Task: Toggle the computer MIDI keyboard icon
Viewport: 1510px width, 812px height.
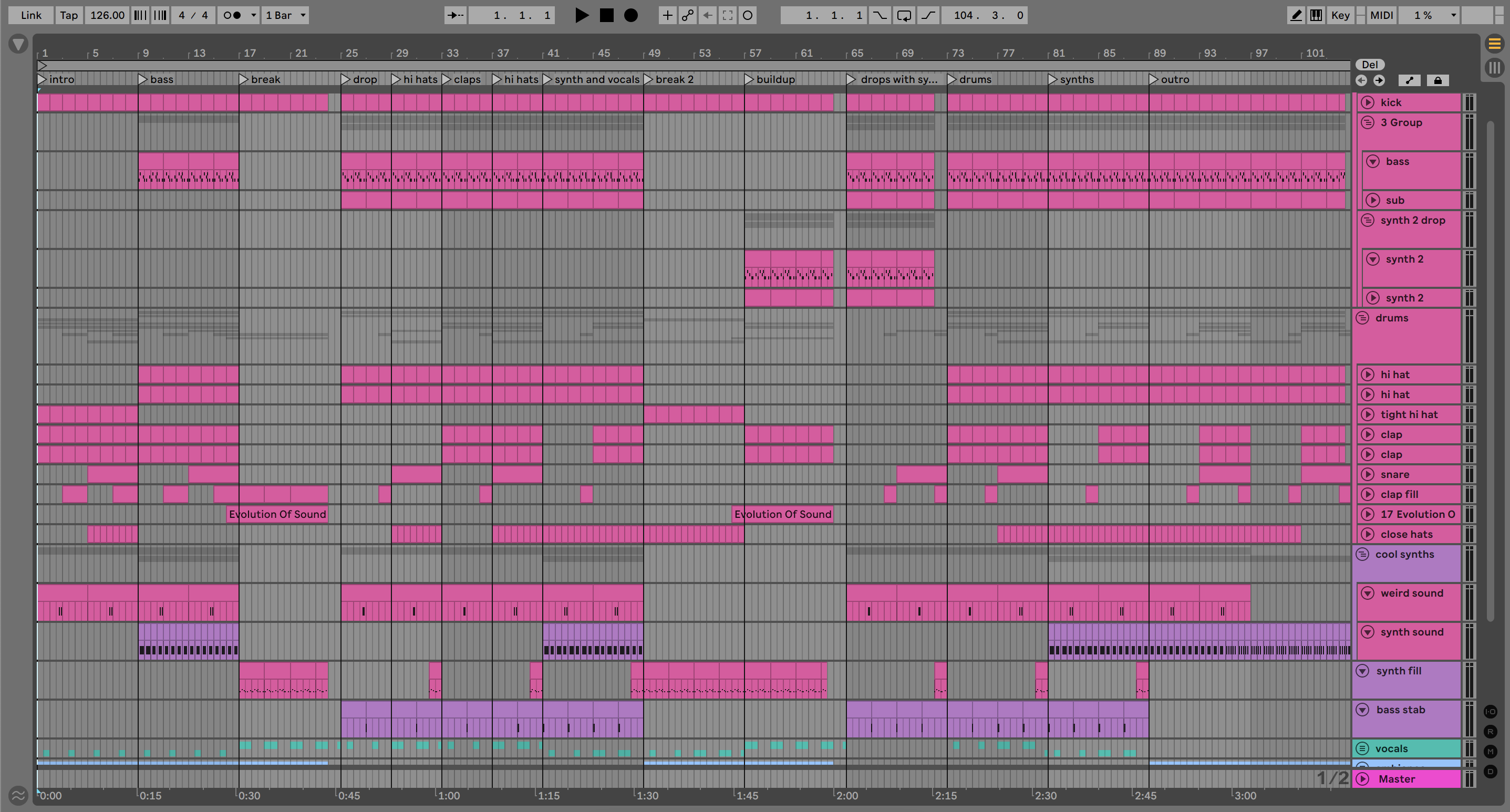Action: (x=1316, y=15)
